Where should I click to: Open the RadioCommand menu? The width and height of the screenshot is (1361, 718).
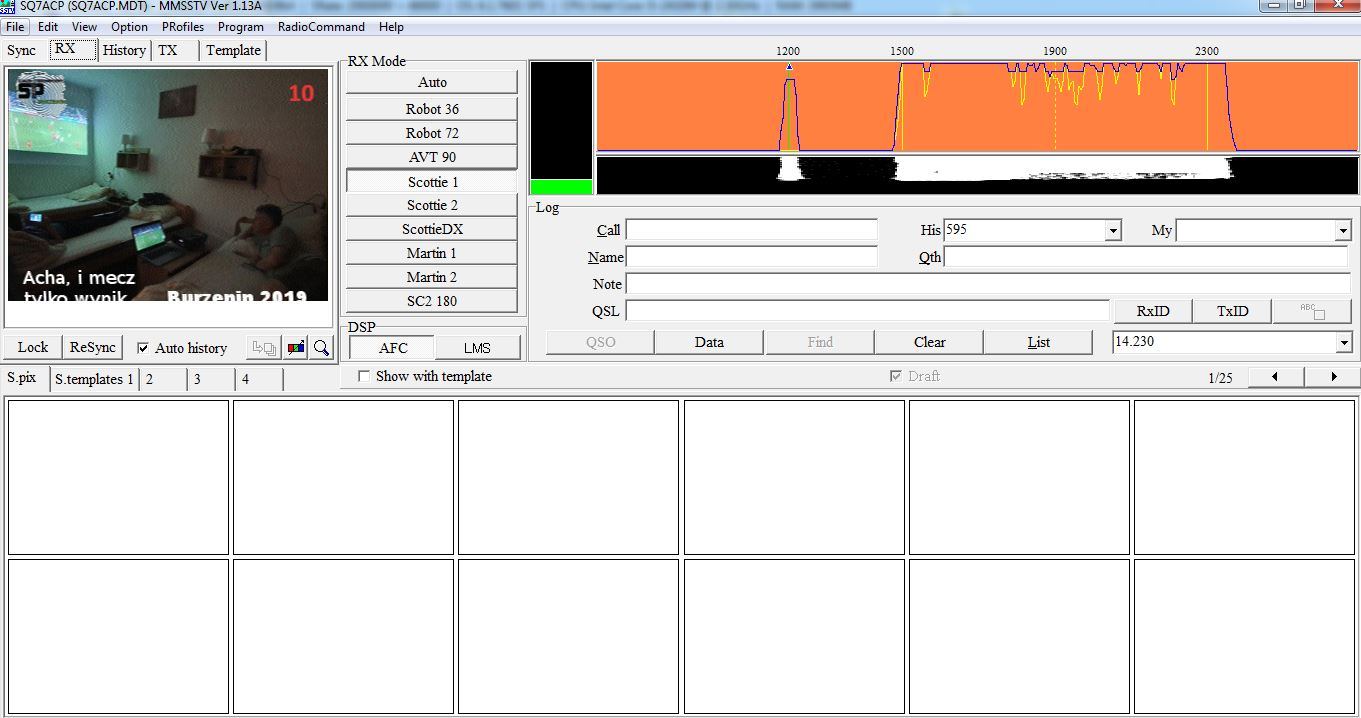[x=321, y=27]
